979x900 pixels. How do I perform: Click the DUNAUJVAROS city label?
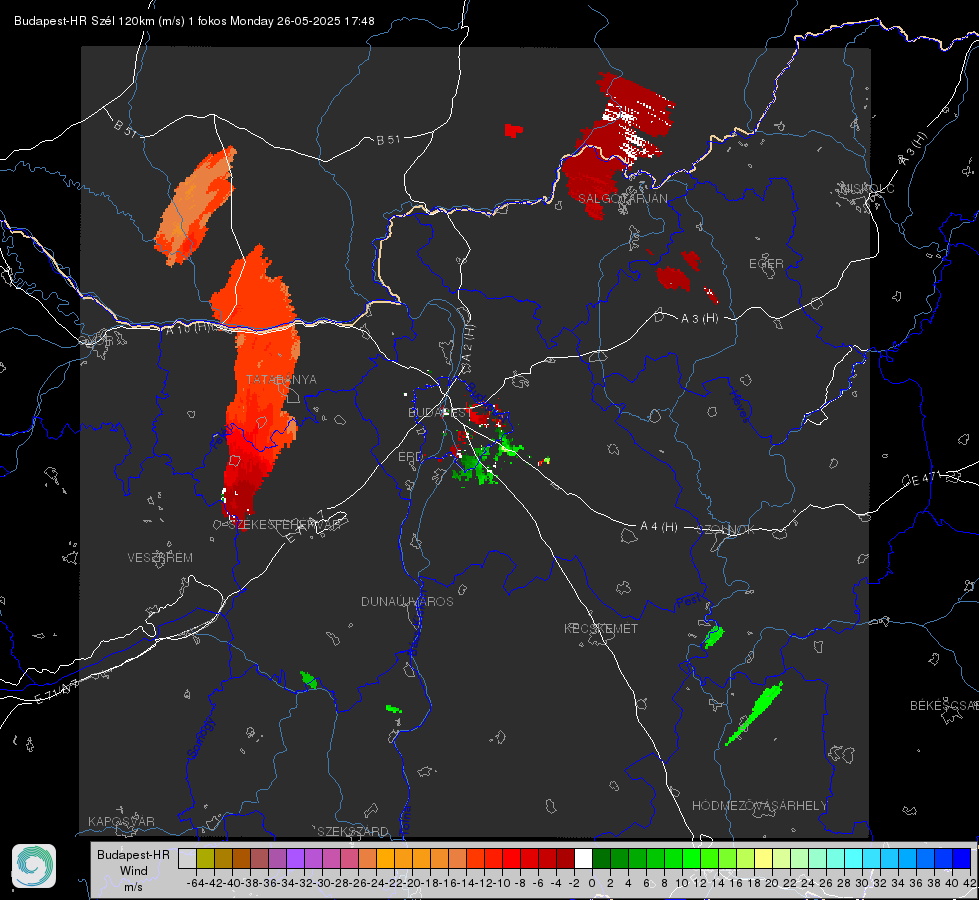407,601
